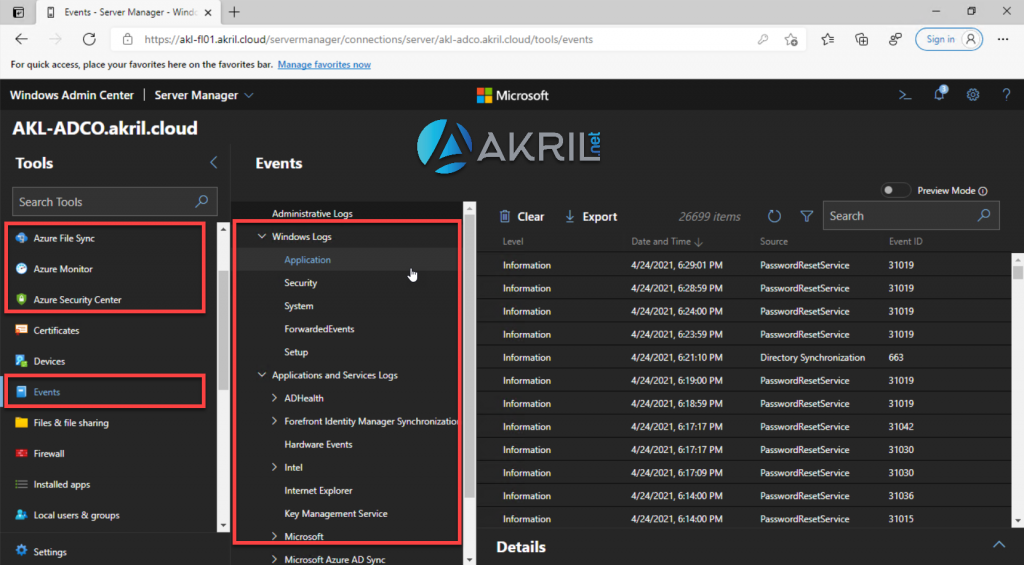The height and width of the screenshot is (565, 1024).
Task: Select the Directory Synchronization event 663
Action: [744, 357]
